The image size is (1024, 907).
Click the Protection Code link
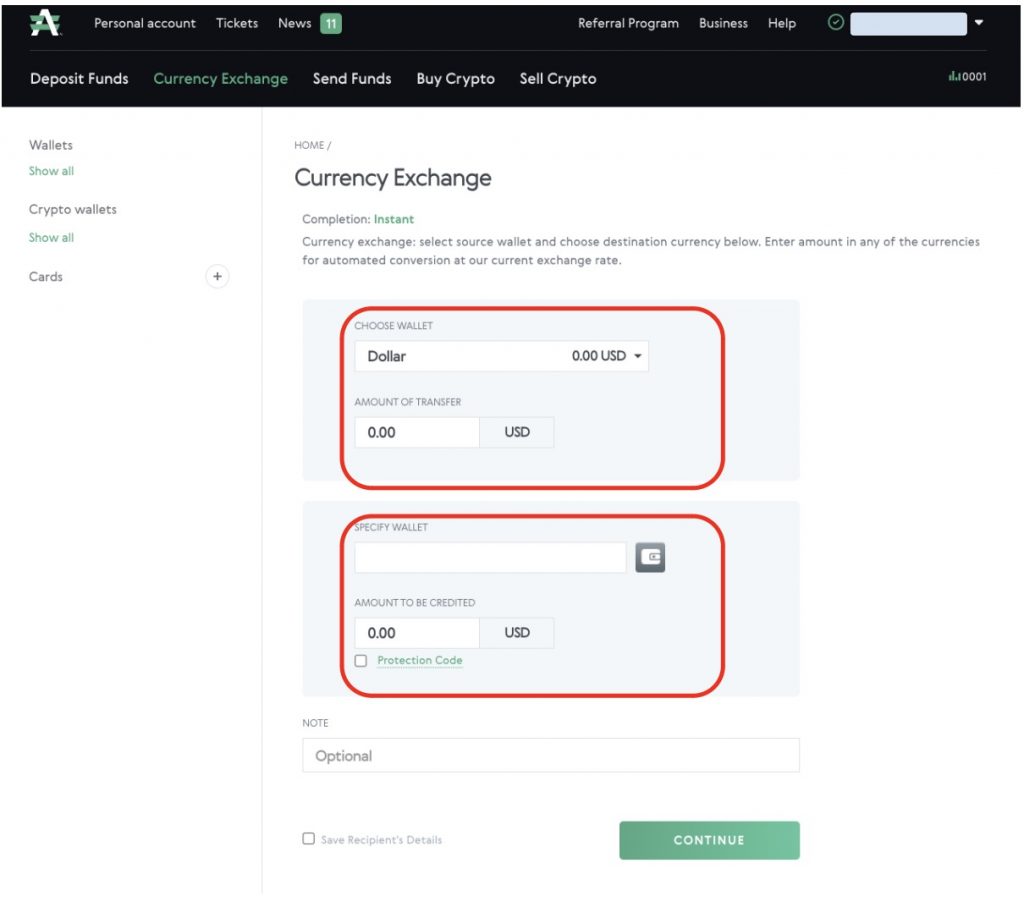coord(419,660)
